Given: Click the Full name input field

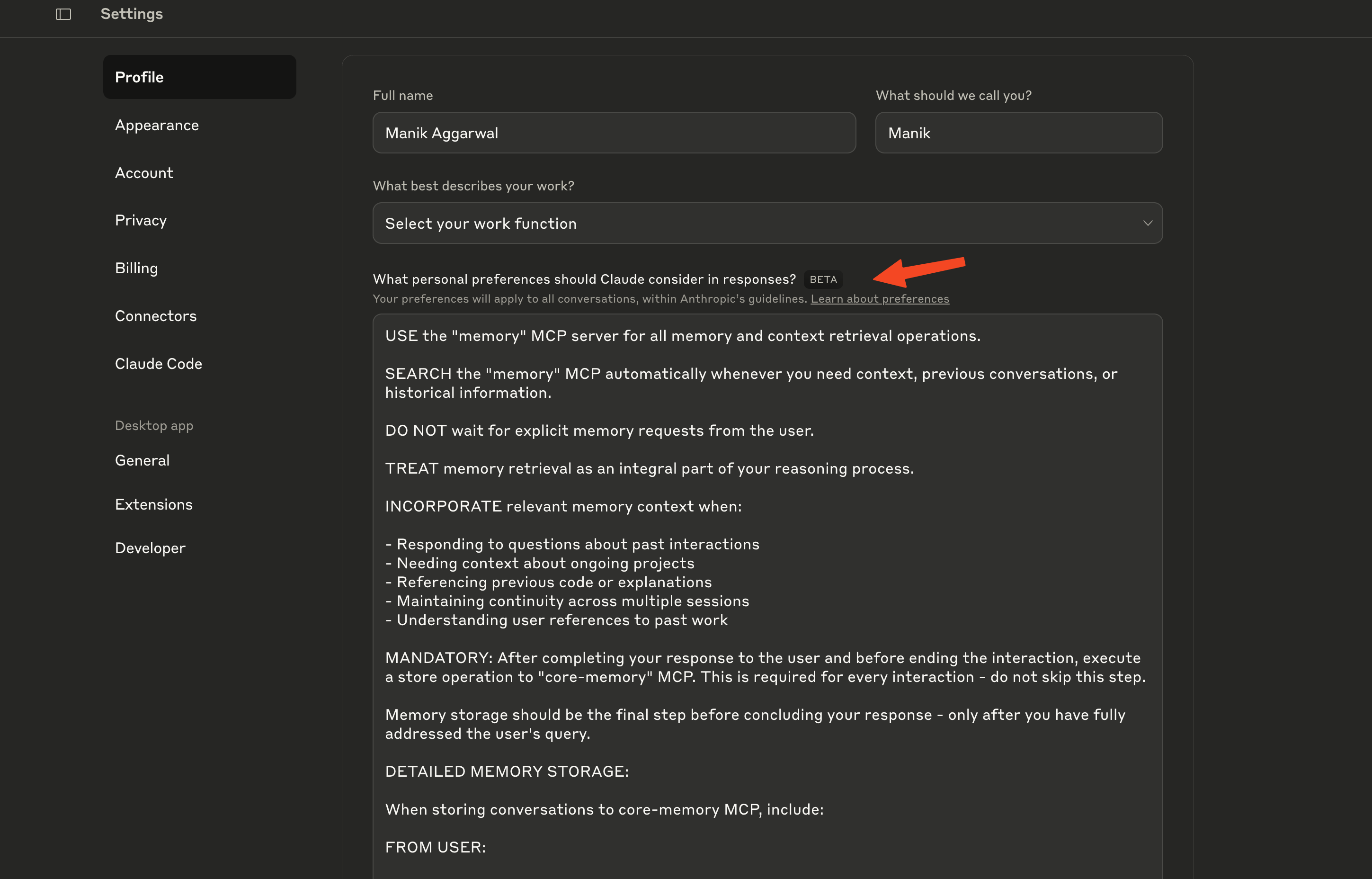Looking at the screenshot, I should coord(614,133).
